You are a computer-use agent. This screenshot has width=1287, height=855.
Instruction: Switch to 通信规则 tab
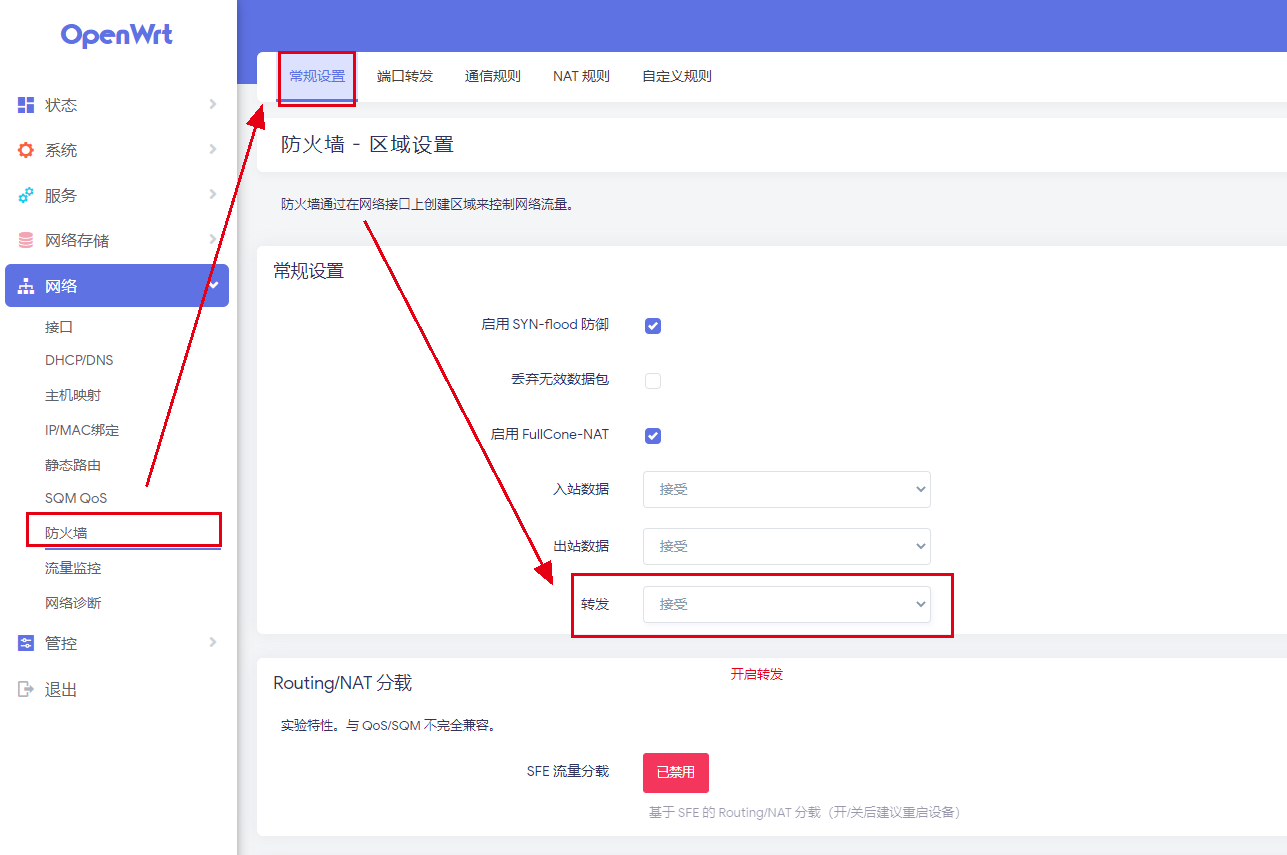click(x=493, y=76)
